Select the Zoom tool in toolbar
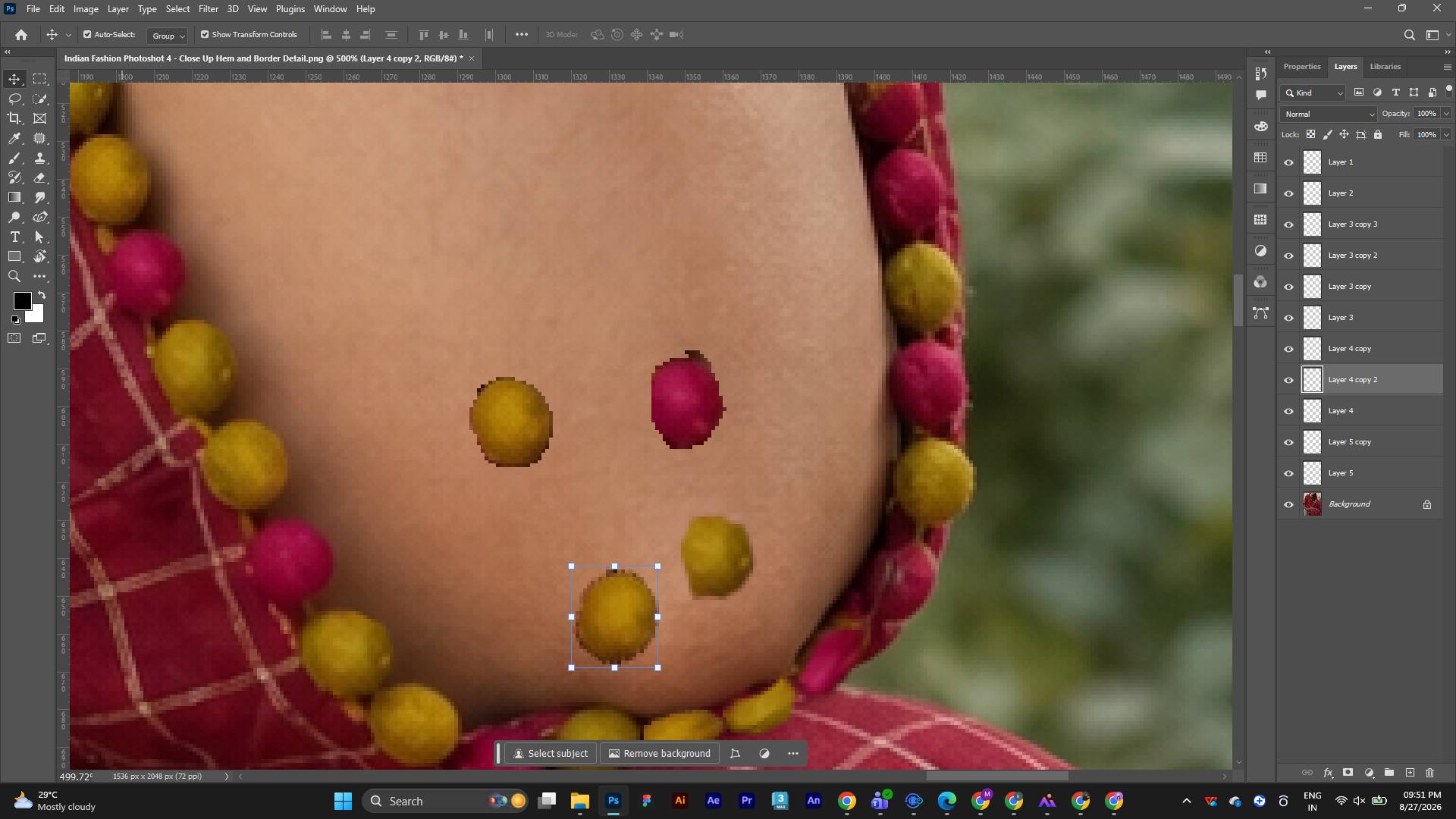Viewport: 1456px width, 819px height. 14,276
